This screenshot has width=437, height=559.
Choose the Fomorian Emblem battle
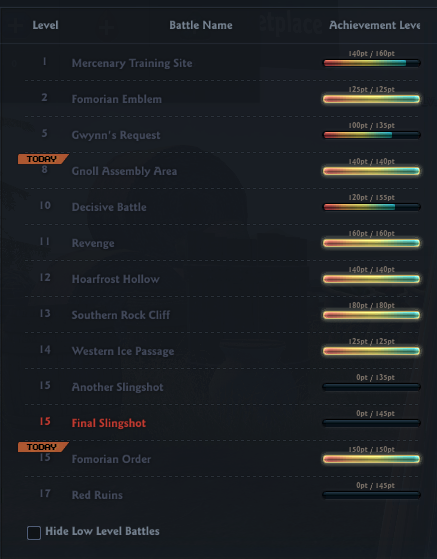pyautogui.click(x=221, y=99)
